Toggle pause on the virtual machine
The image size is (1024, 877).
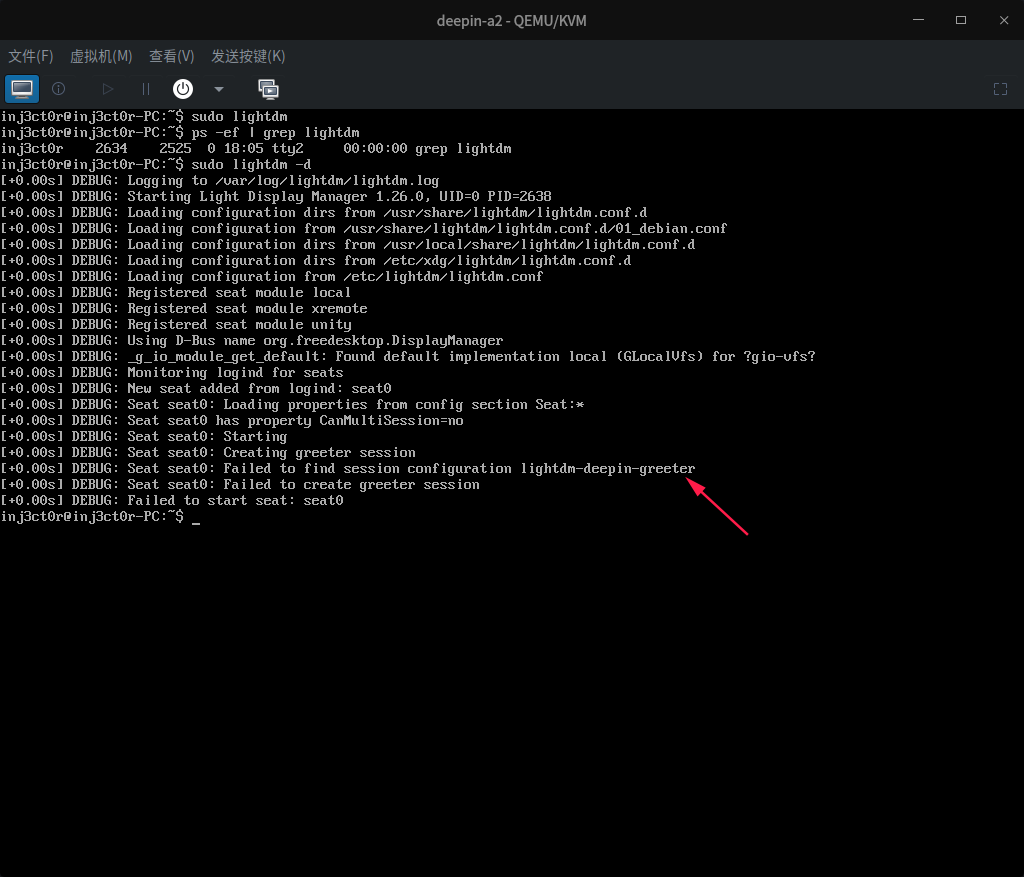click(145, 89)
